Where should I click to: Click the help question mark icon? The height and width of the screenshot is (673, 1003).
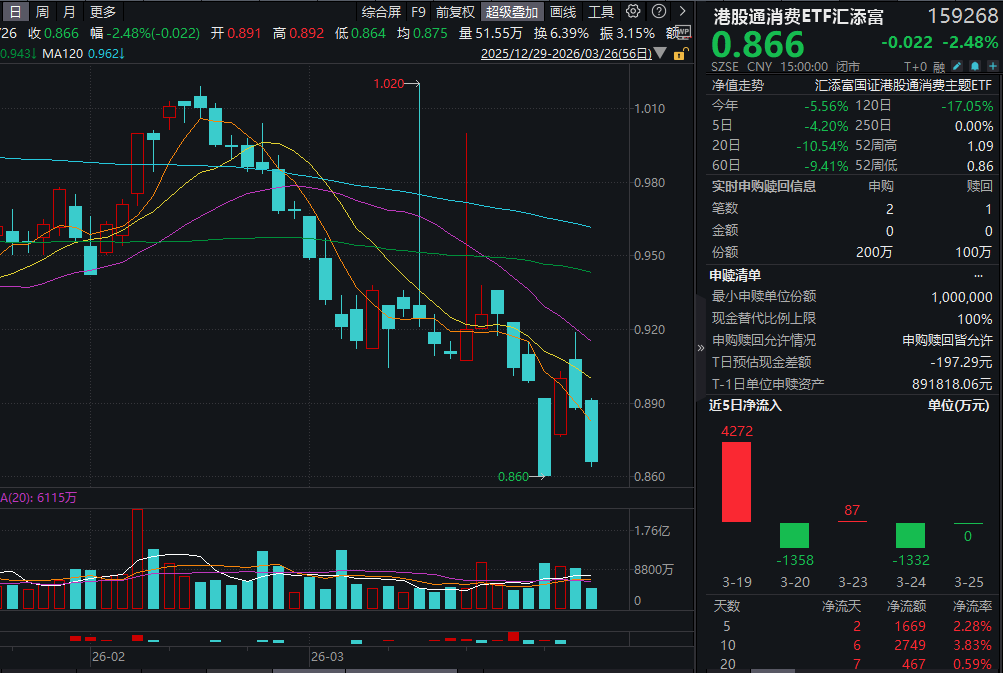click(658, 12)
